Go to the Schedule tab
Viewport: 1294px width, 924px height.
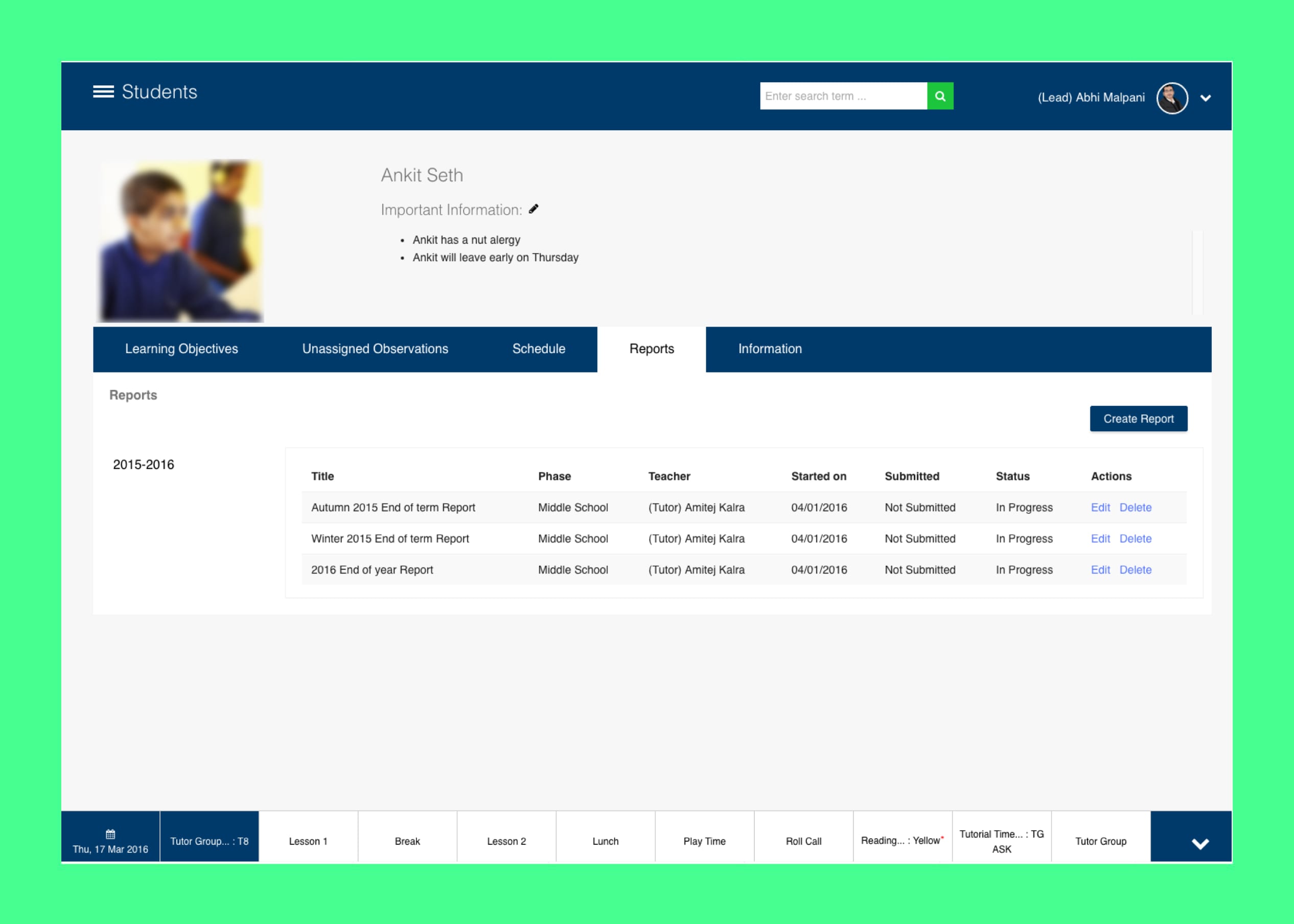click(x=538, y=349)
